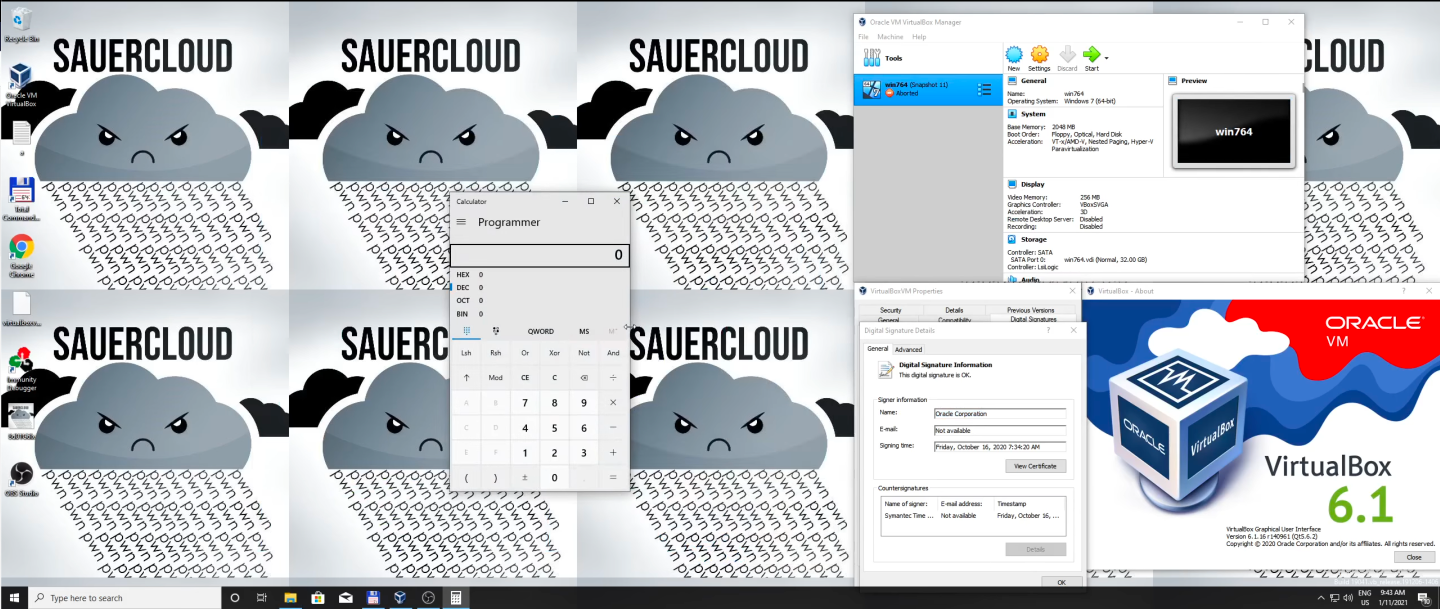The width and height of the screenshot is (1440, 609).
Task: Switch to the bit toggling keypad icon
Action: [496, 331]
